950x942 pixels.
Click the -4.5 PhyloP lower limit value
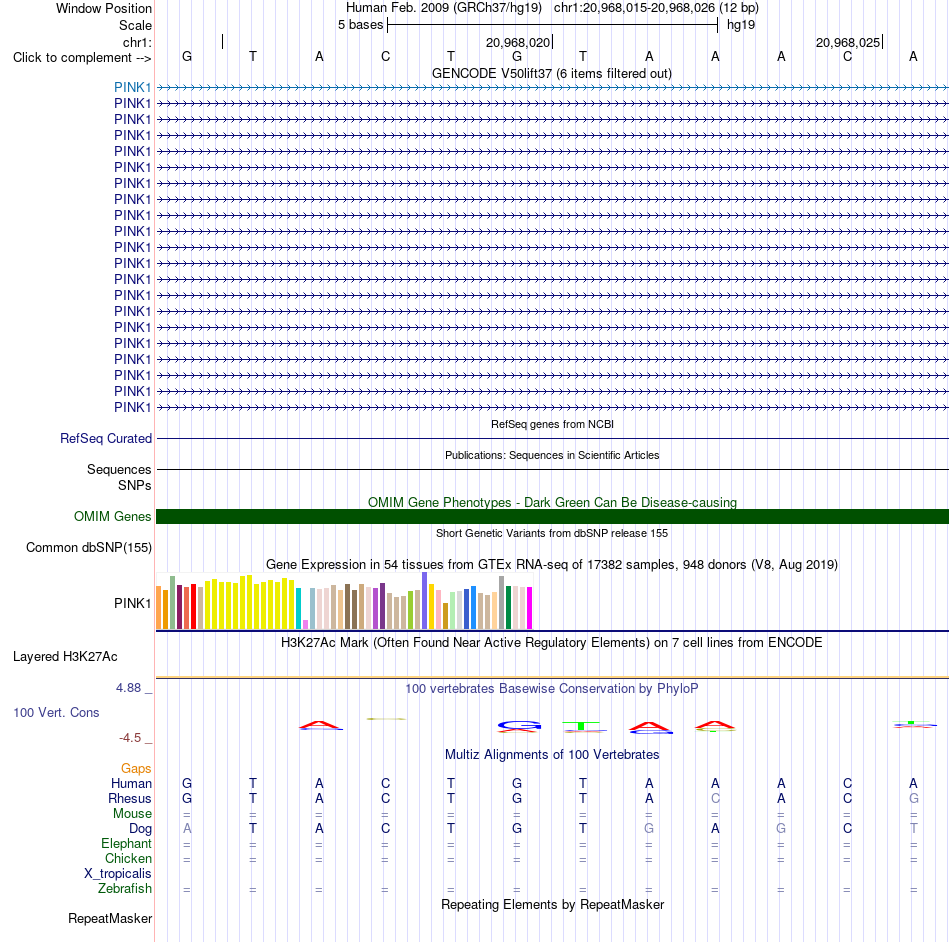130,737
